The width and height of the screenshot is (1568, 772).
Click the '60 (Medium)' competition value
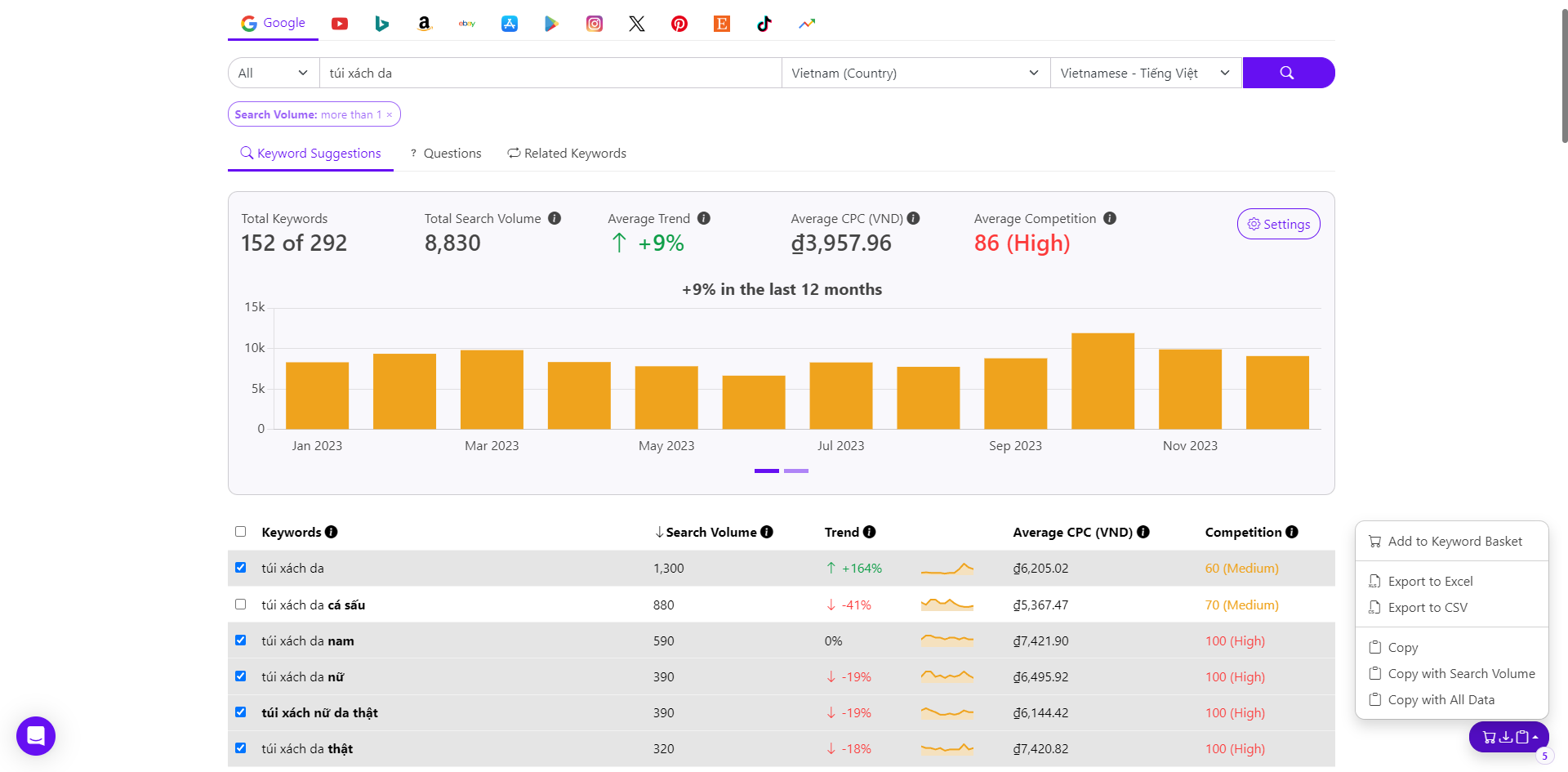pyautogui.click(x=1242, y=568)
